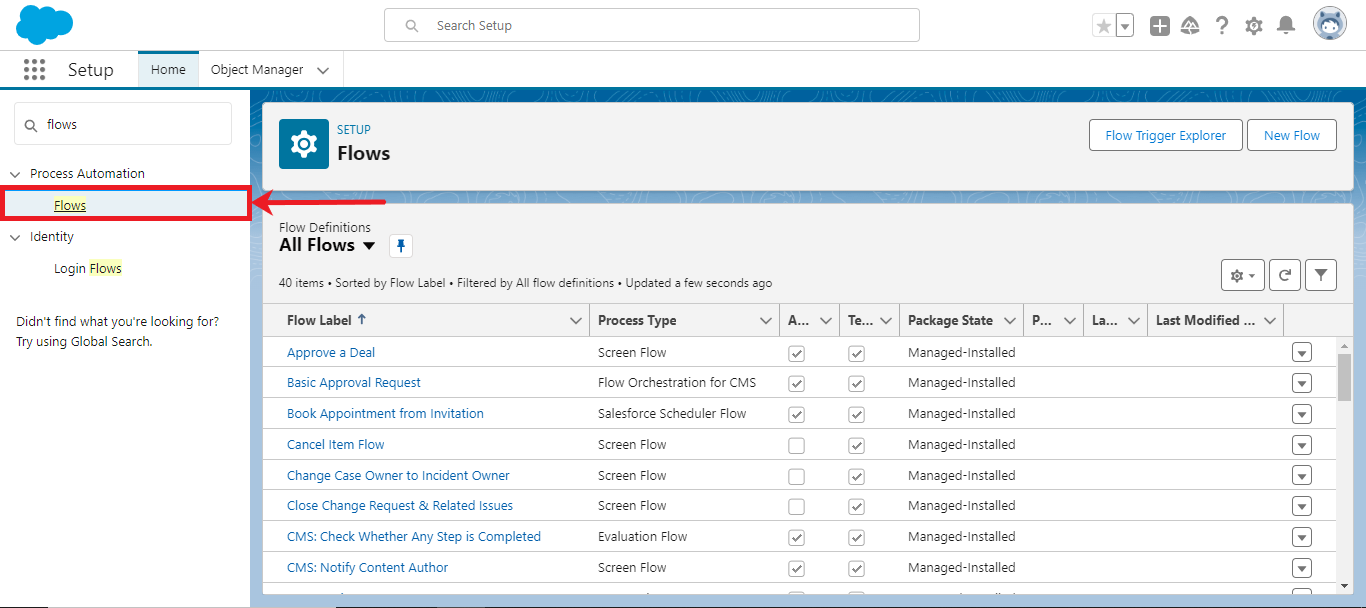
Task: Click the Salesforce cloud logo
Action: click(x=44, y=25)
